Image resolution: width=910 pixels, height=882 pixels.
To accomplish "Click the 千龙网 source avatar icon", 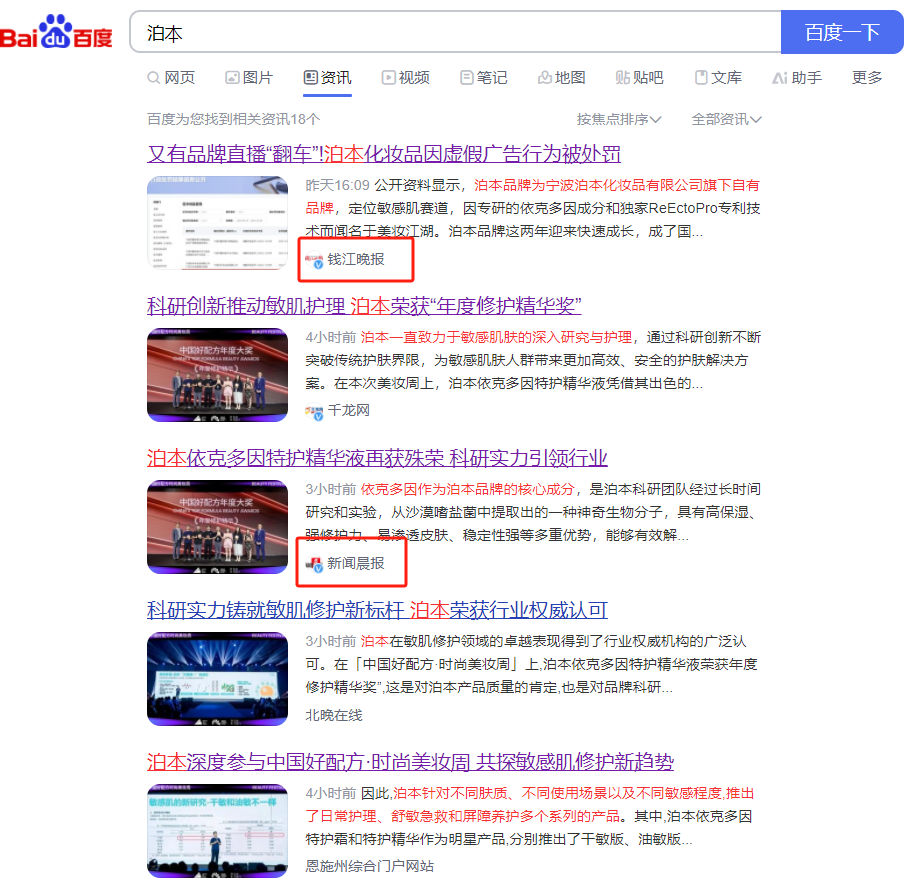I will pyautogui.click(x=314, y=412).
